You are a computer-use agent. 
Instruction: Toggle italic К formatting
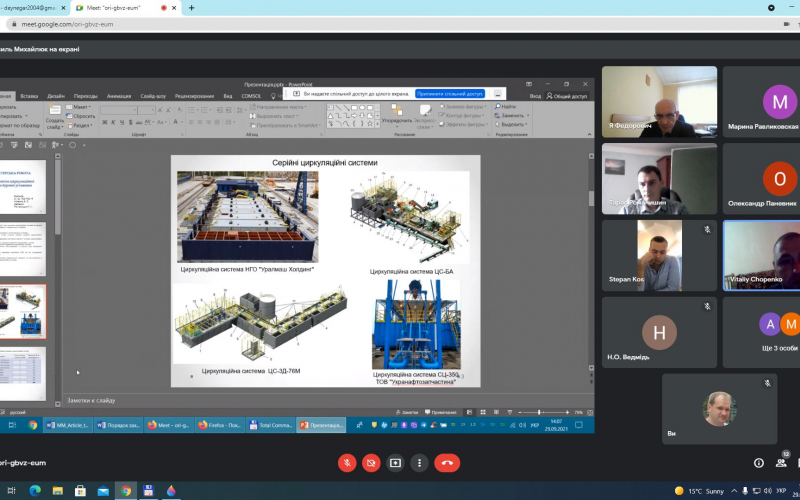tap(113, 122)
